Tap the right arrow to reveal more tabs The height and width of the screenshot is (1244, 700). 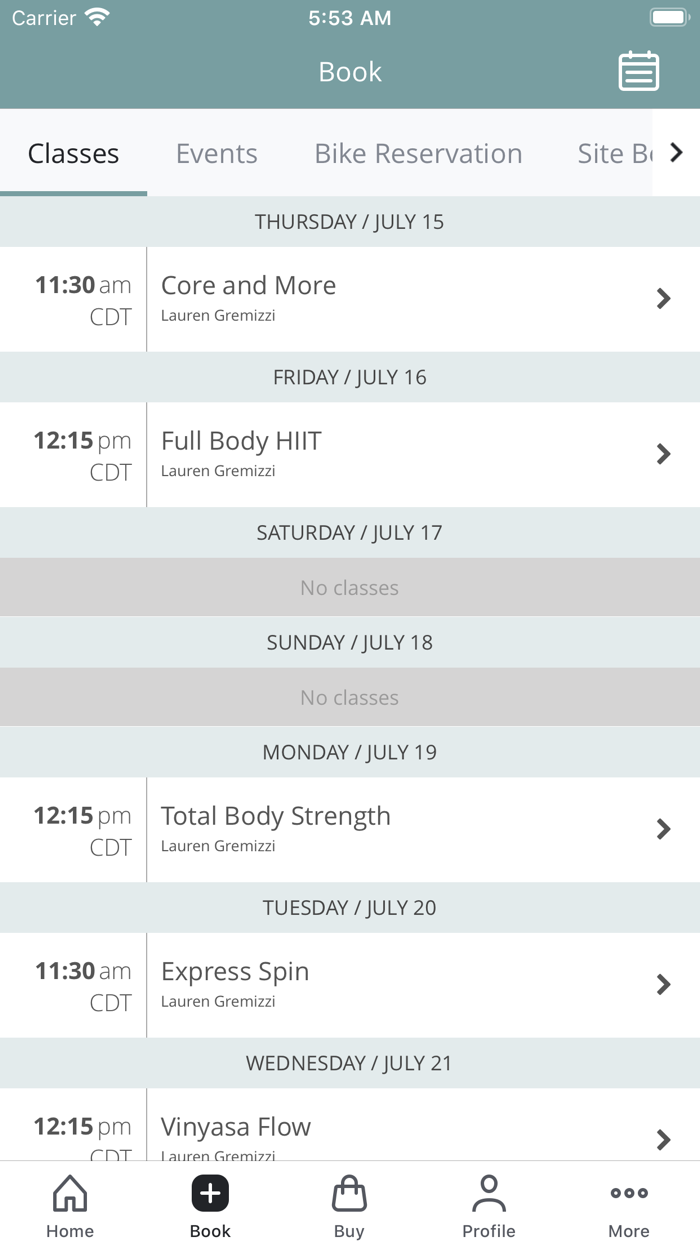pos(676,152)
